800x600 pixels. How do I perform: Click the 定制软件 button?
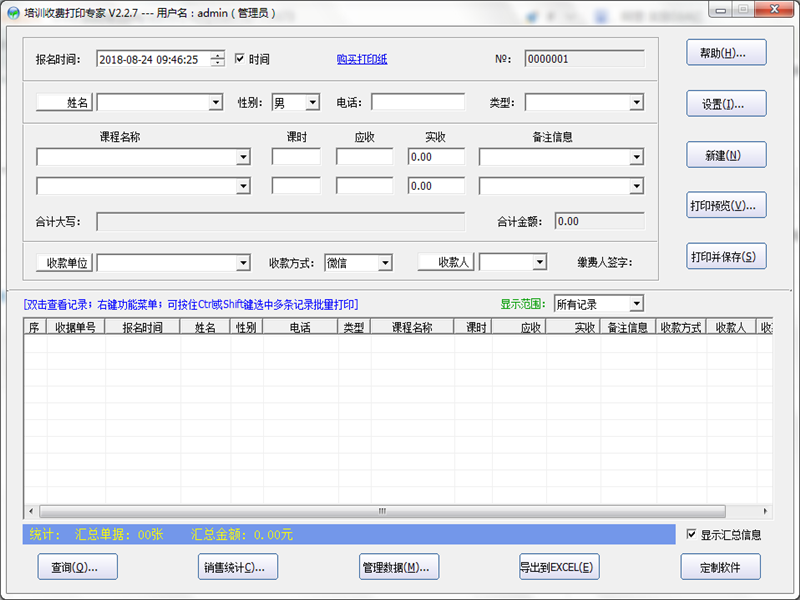tap(720, 567)
